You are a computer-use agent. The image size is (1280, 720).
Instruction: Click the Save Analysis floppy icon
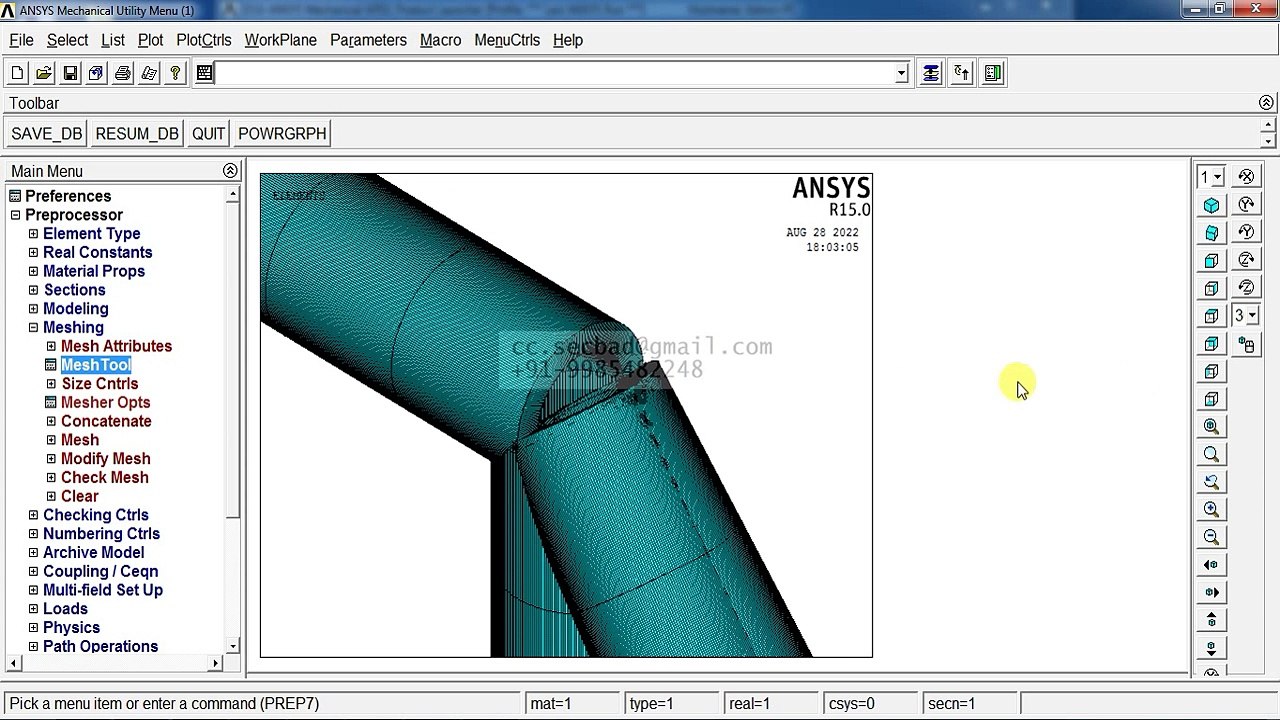coord(70,73)
